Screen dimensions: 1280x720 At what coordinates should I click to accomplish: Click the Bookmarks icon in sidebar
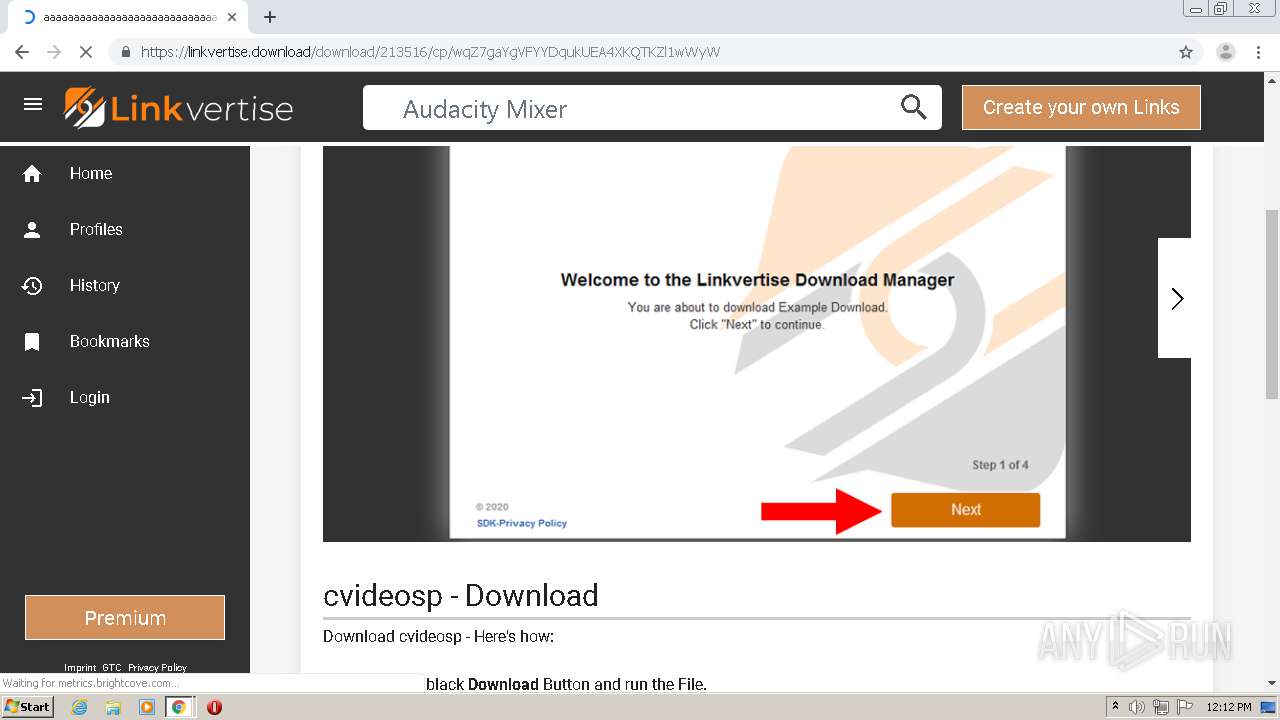coord(32,342)
